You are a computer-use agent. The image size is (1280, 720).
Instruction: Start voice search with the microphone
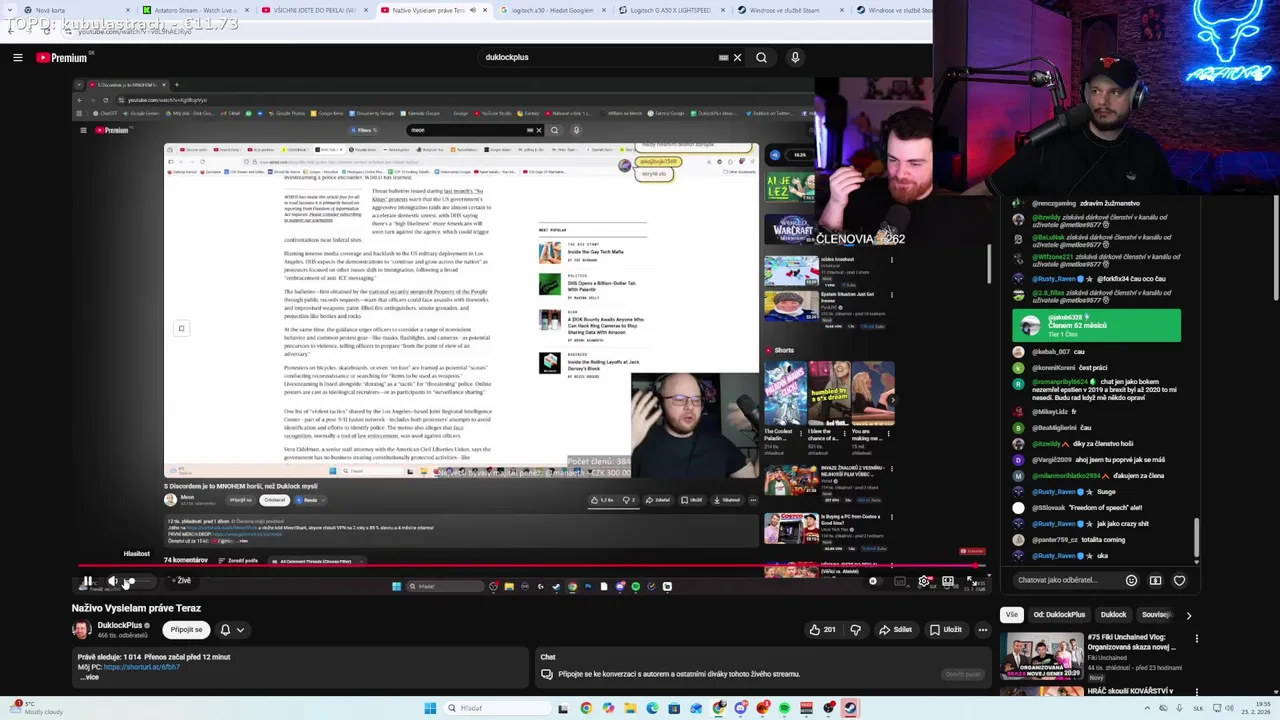[x=795, y=57]
